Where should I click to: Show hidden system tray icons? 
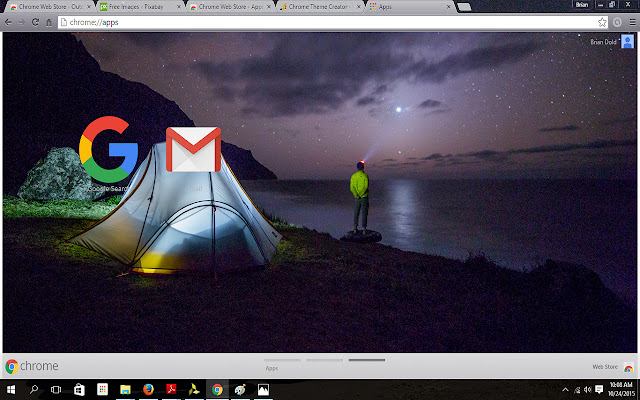click(565, 390)
